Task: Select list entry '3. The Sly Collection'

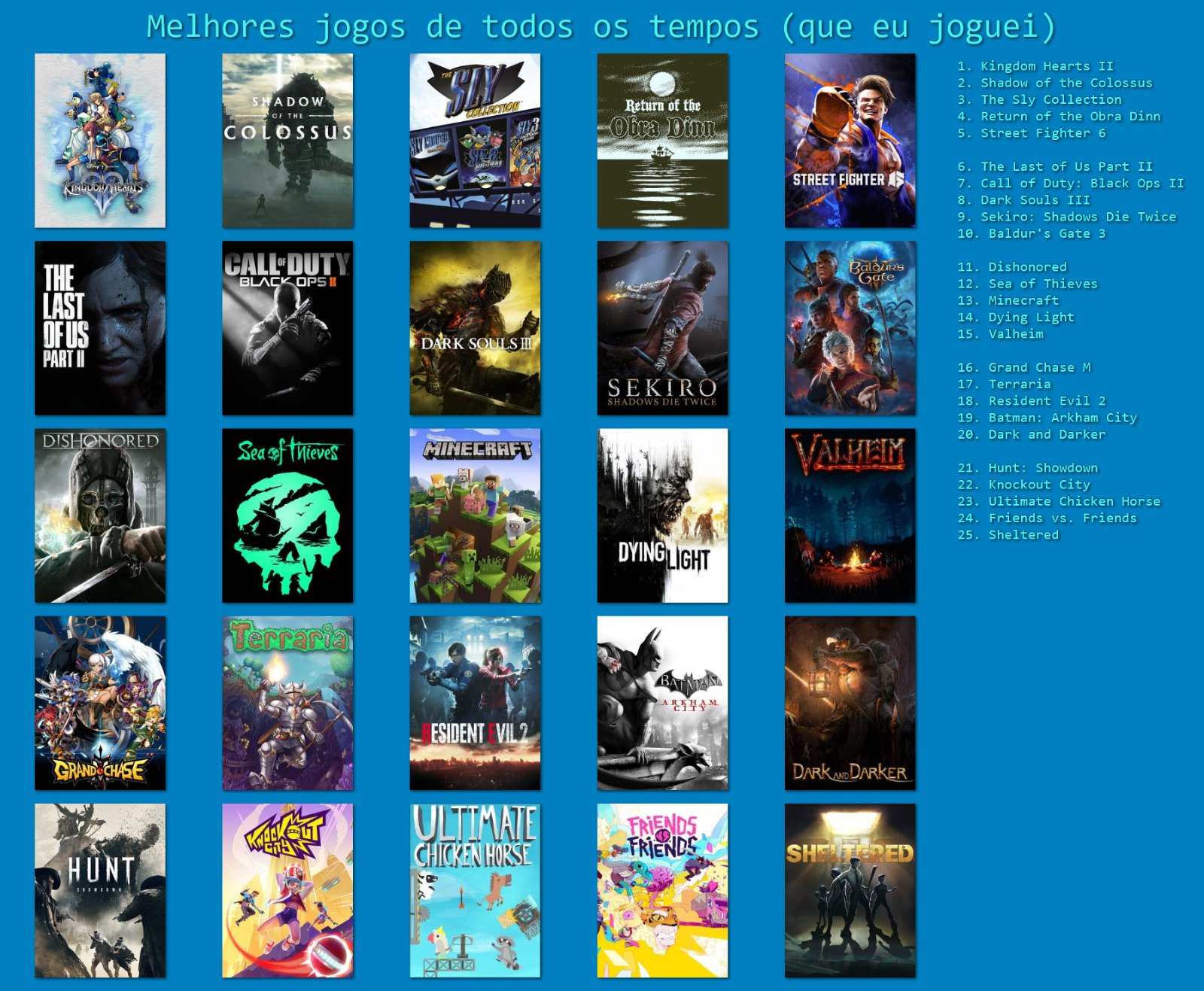Action: click(1039, 99)
